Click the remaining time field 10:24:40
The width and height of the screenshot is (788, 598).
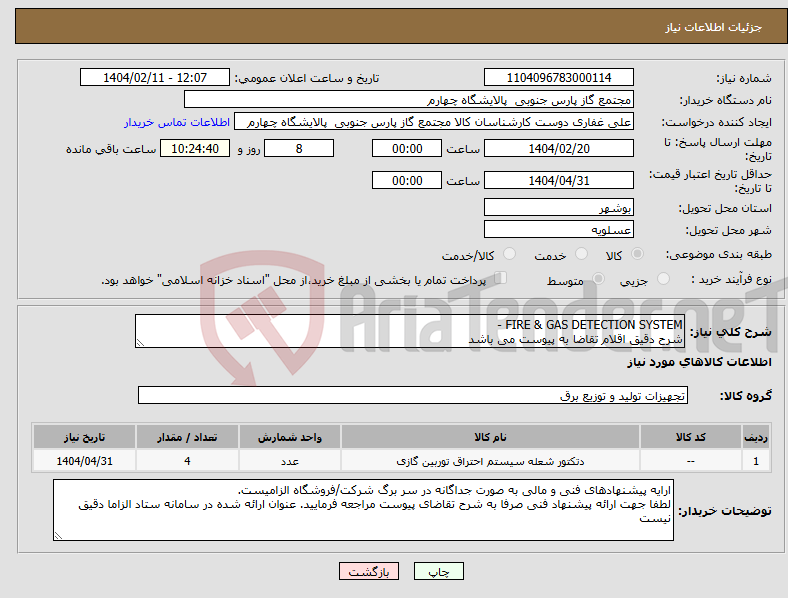tap(195, 148)
